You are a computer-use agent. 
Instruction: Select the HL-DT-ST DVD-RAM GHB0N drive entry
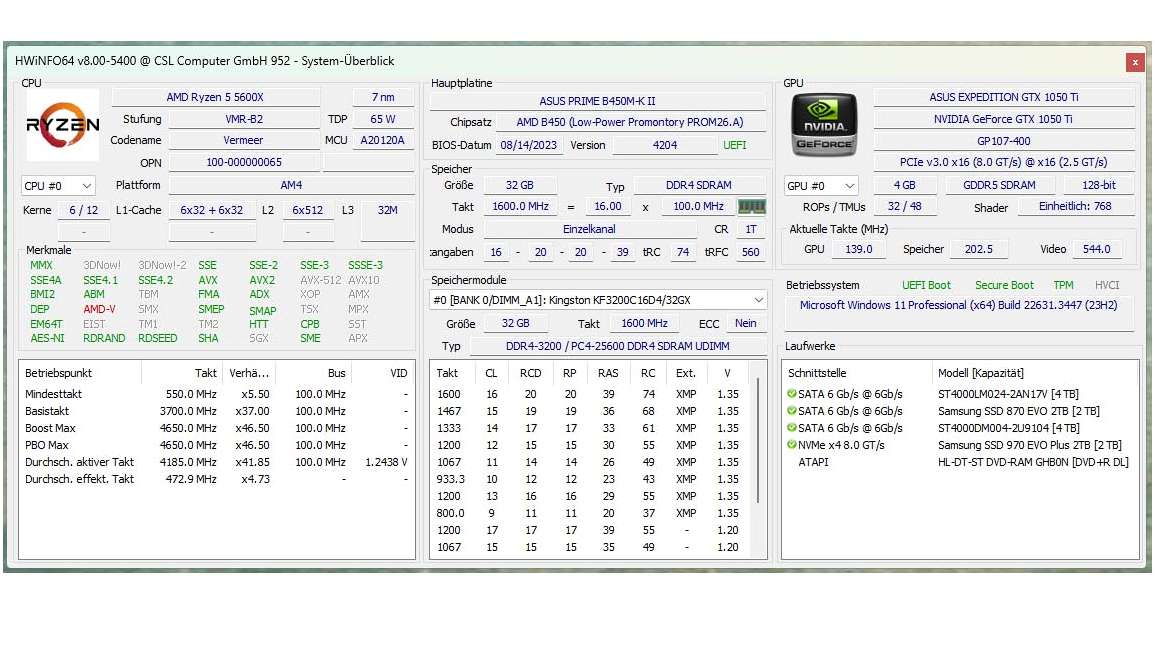pos(1033,462)
